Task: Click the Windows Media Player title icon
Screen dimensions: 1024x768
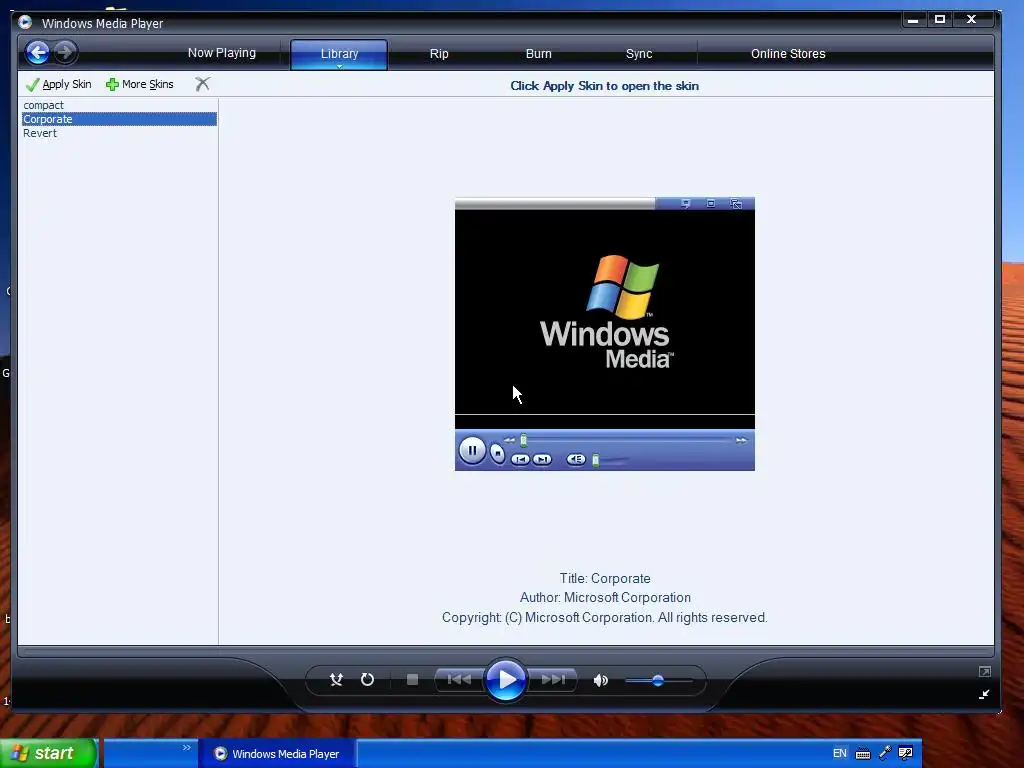Action: pos(25,22)
